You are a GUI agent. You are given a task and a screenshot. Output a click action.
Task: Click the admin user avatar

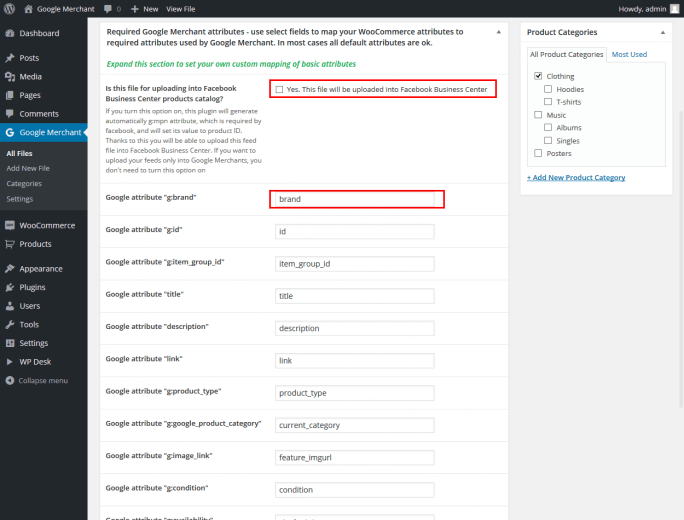pos(674,9)
